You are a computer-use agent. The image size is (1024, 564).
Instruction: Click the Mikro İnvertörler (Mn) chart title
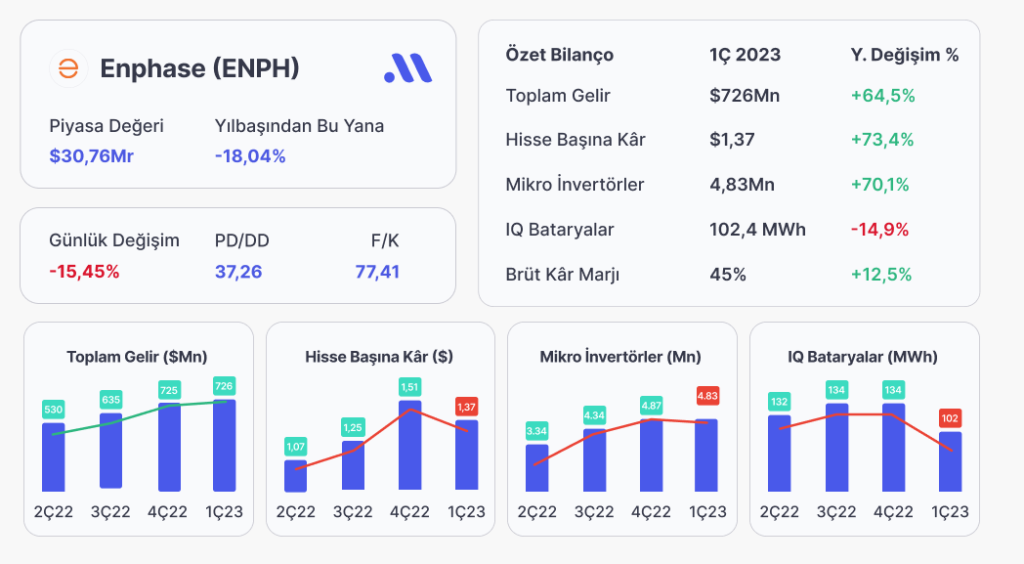620,357
